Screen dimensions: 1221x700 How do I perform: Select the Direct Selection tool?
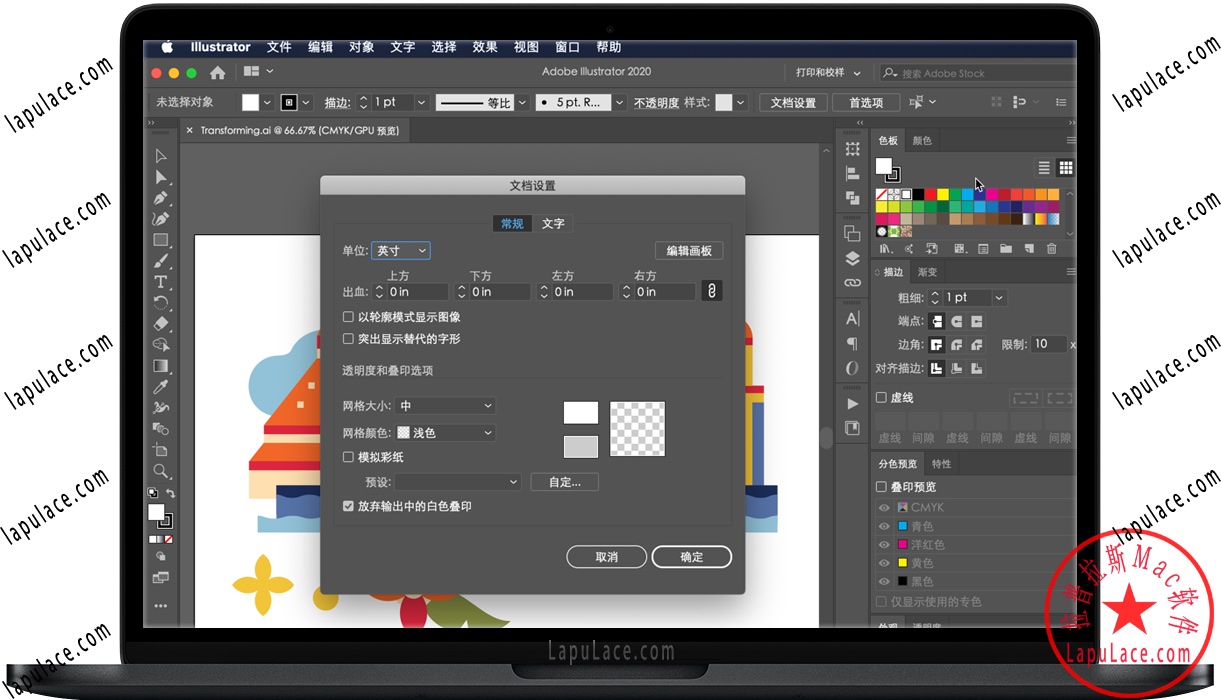pos(161,177)
